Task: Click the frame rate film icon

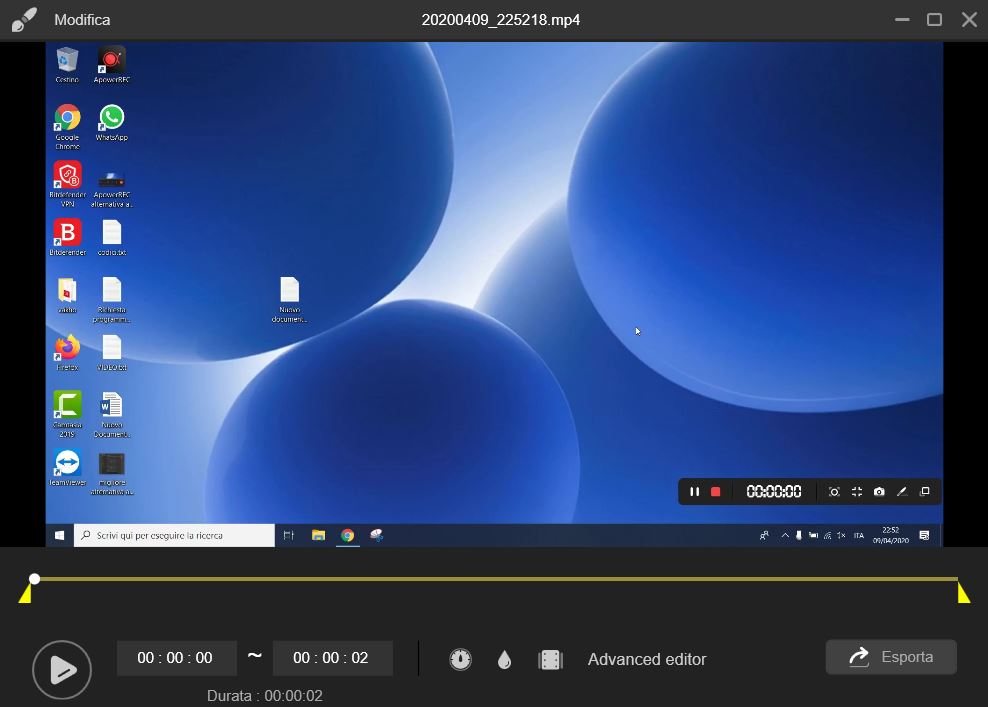Action: coord(551,659)
